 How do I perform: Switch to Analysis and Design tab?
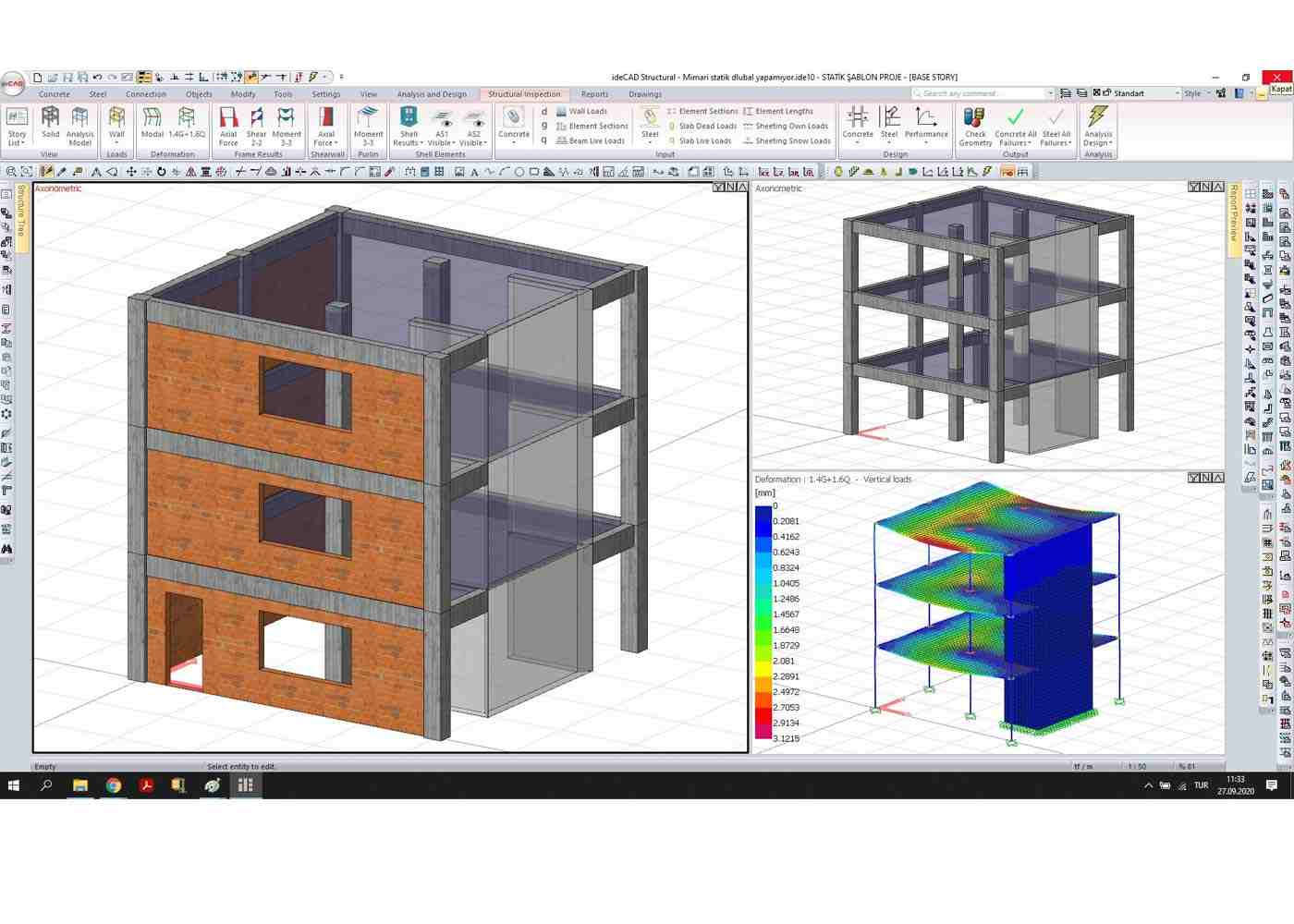point(432,94)
